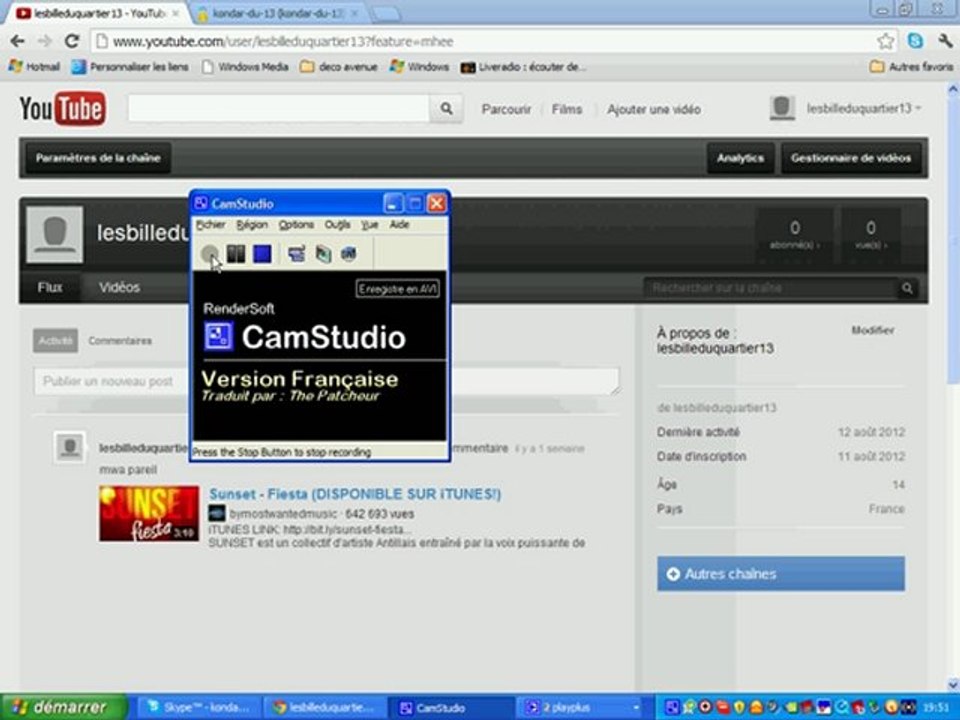Screen dimensions: 960x720
Task: Click the Sunset Fiesta video thumbnail
Action: [149, 513]
